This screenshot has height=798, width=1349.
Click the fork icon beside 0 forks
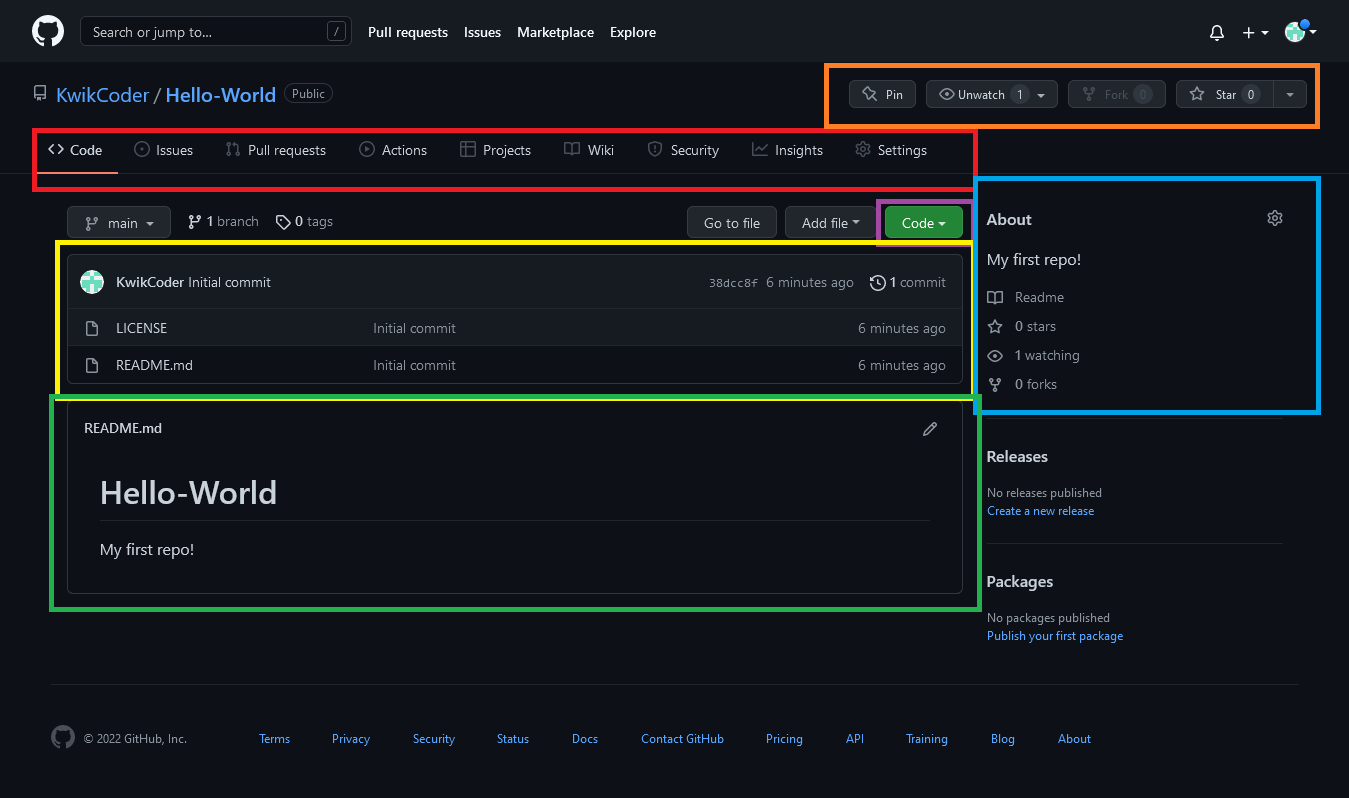coord(995,384)
